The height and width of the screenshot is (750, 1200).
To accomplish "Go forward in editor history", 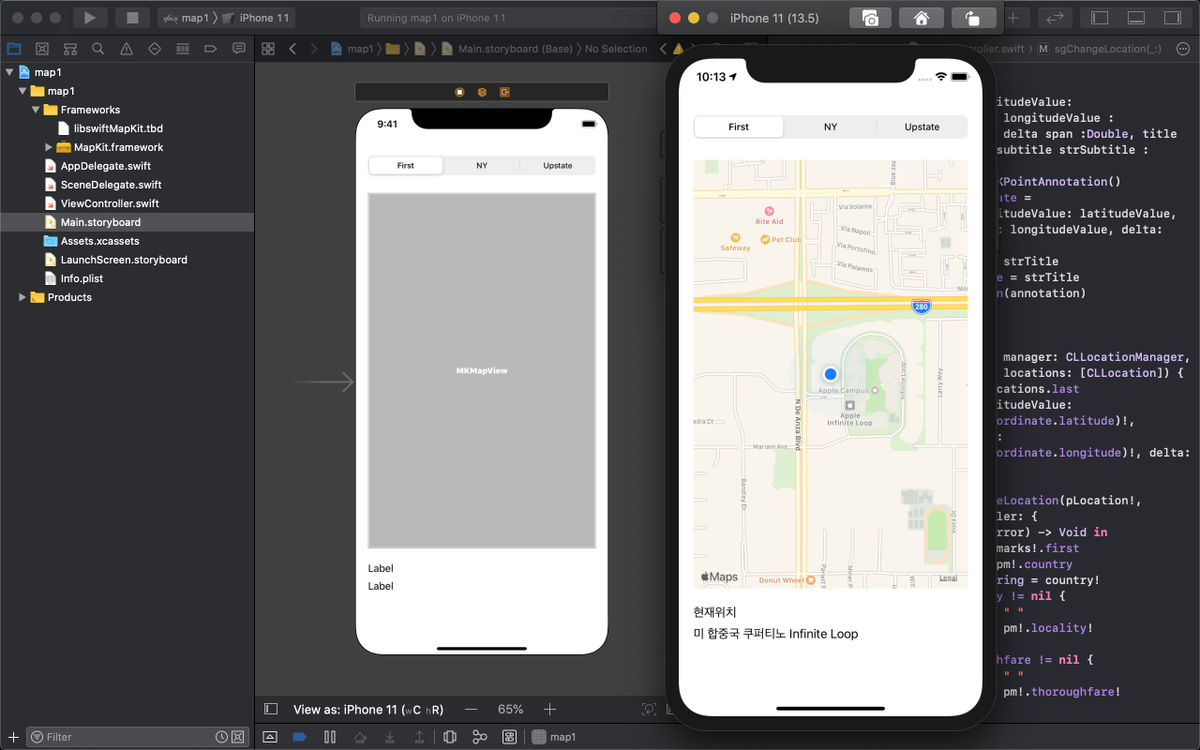I will (313, 48).
